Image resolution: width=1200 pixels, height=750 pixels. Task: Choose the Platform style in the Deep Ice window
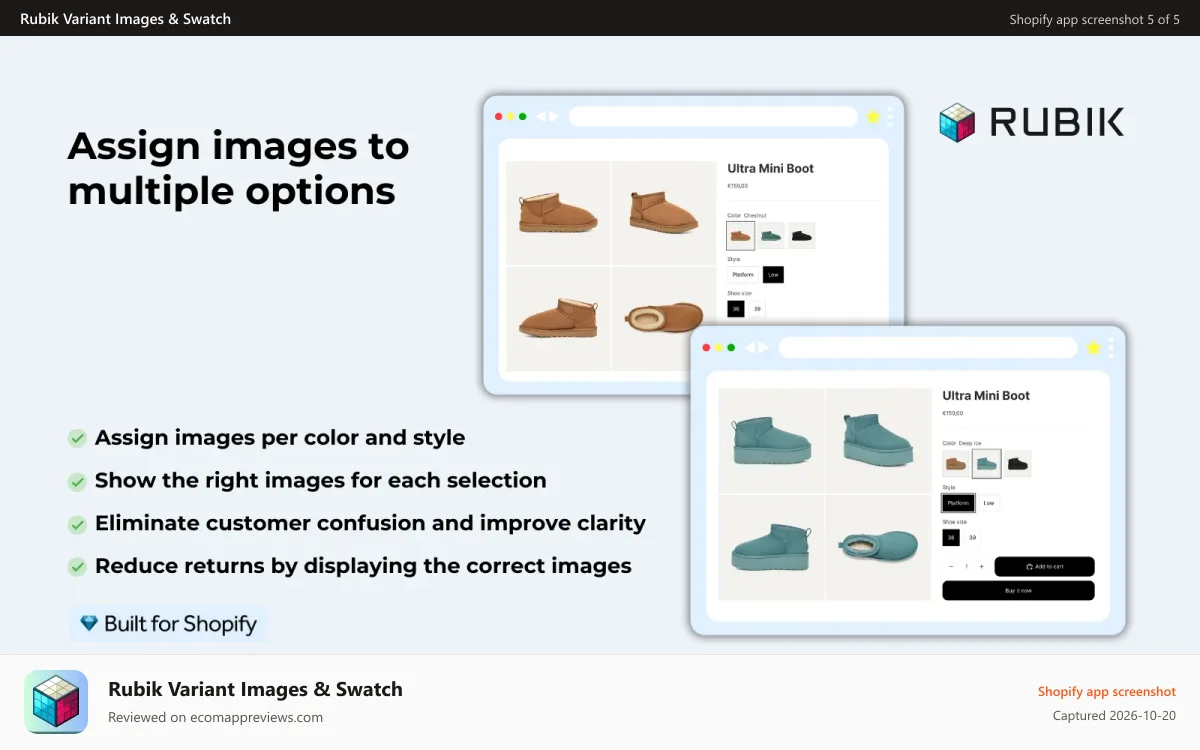tap(959, 503)
